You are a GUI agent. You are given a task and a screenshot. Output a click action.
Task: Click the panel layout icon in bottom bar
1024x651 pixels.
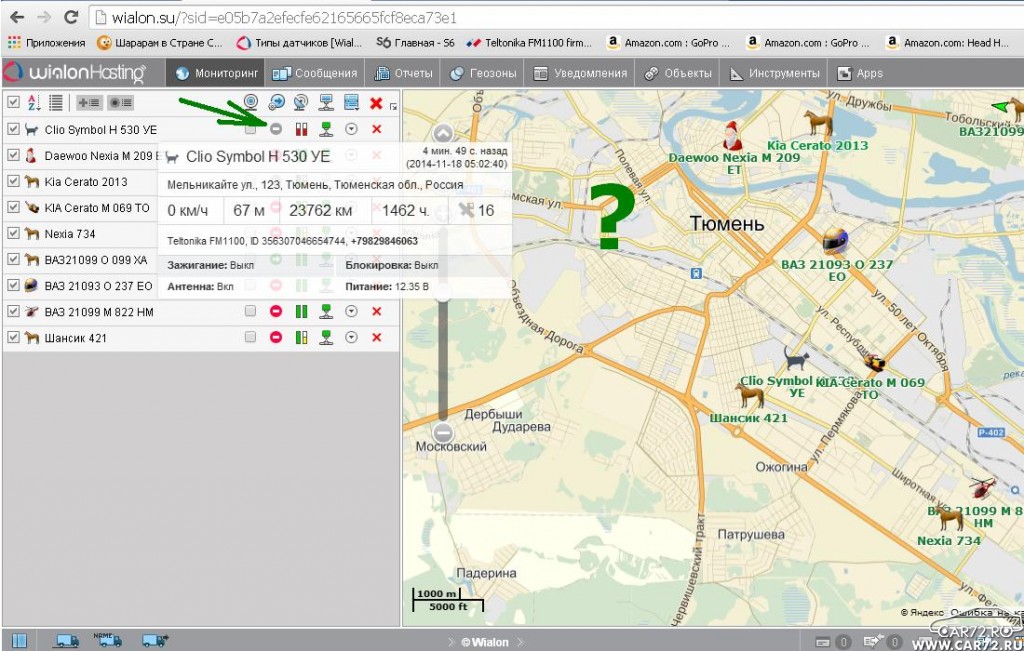(x=19, y=641)
